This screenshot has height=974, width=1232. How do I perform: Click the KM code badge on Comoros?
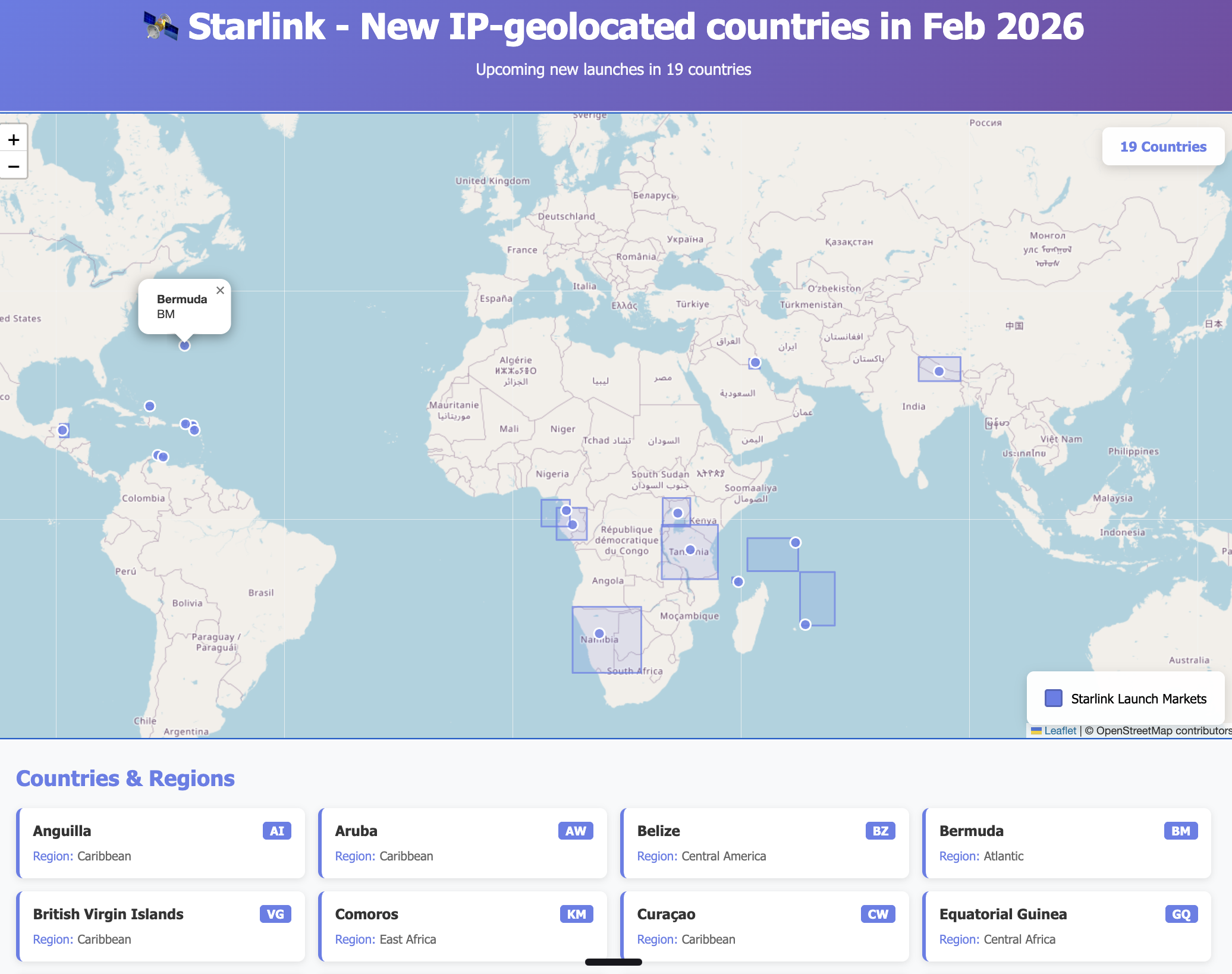tap(576, 914)
